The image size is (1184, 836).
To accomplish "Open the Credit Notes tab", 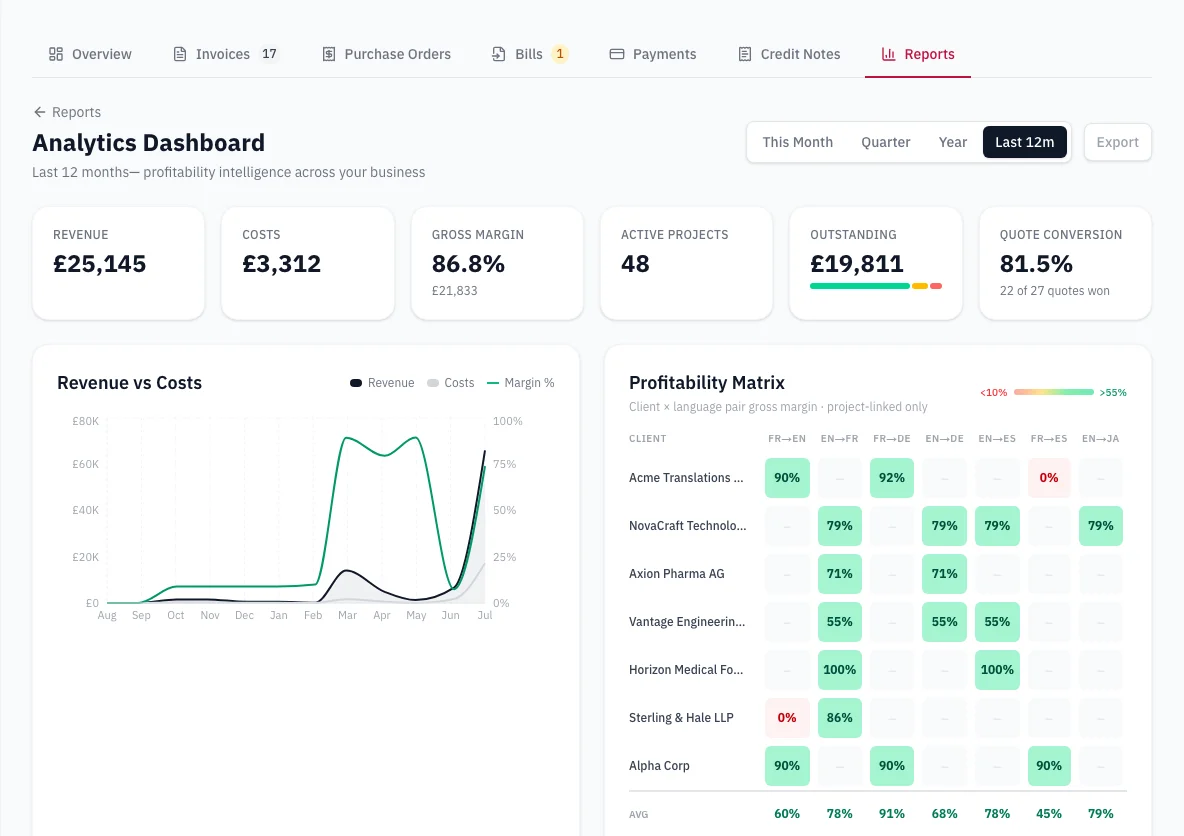I will pyautogui.click(x=789, y=54).
